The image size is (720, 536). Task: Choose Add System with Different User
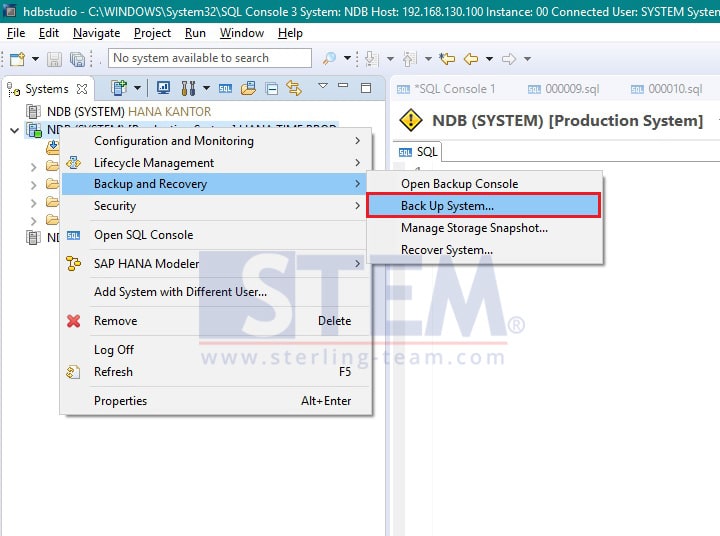click(216, 292)
